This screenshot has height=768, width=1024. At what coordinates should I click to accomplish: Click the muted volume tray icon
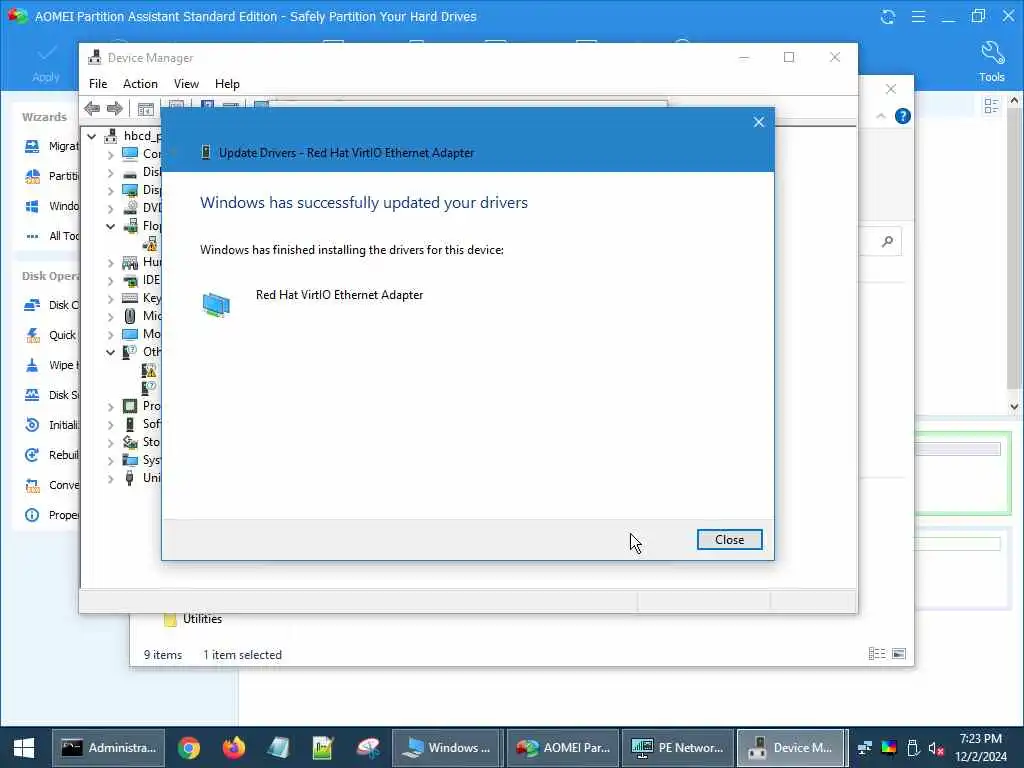point(936,748)
